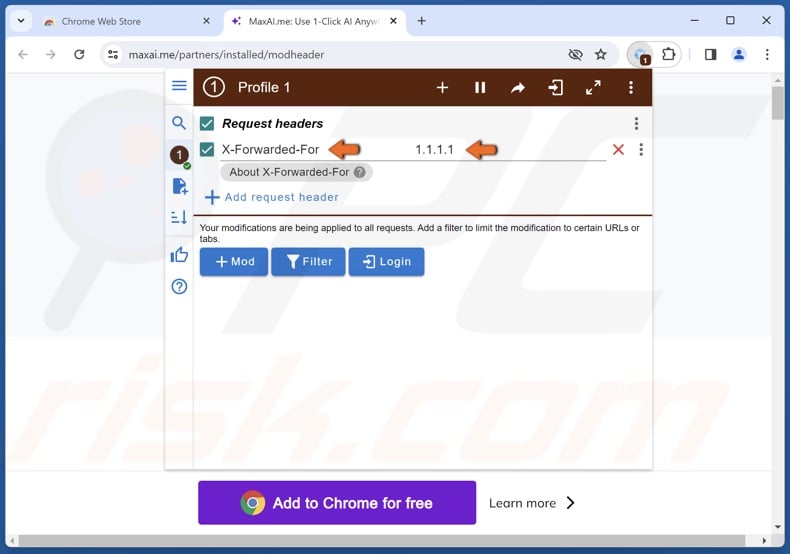
Task: Edit the 1.1.1.1 header value field
Action: pyautogui.click(x=509, y=150)
